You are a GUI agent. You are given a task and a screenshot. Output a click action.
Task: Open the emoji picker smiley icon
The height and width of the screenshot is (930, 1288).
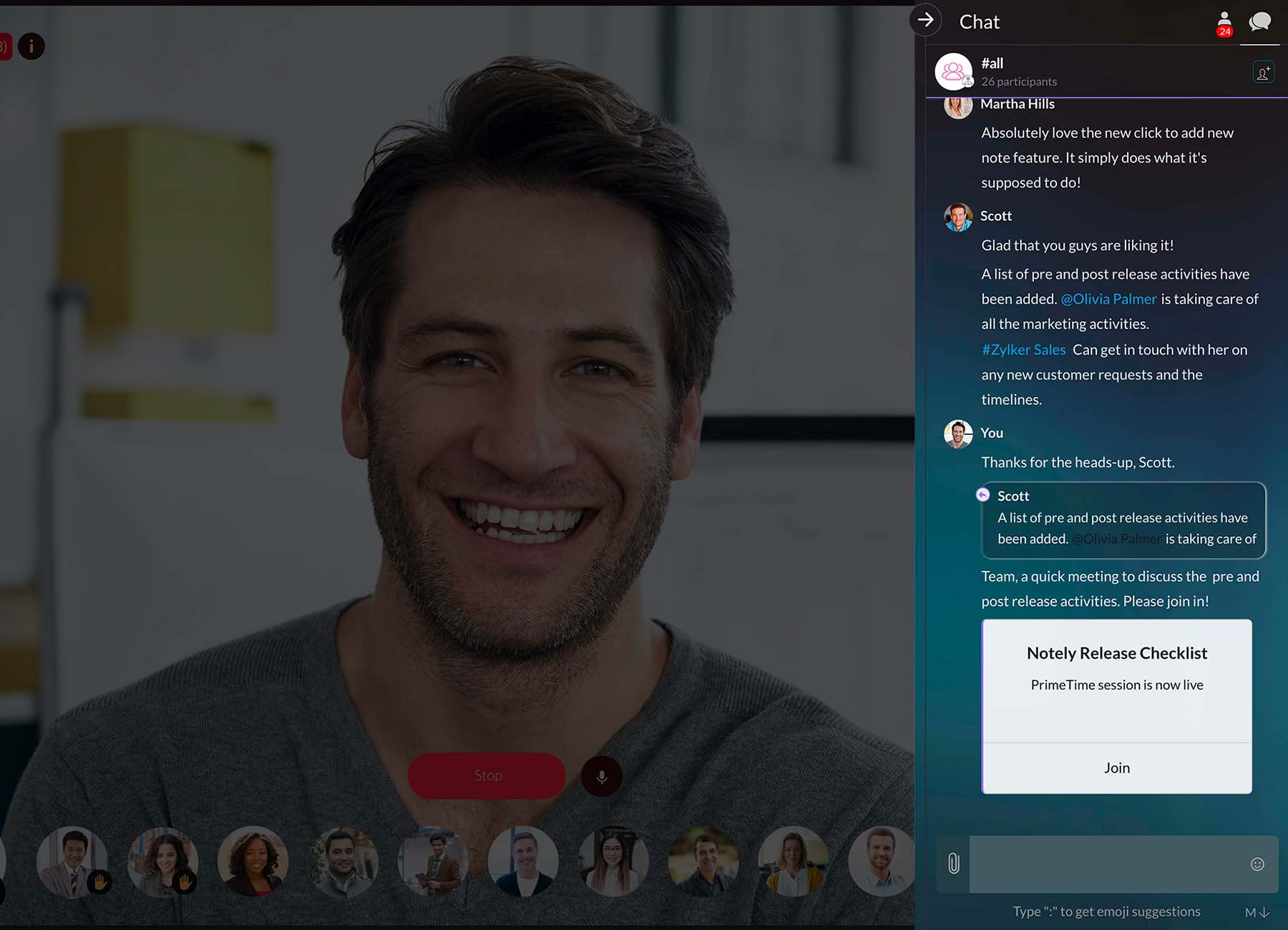pos(1257,863)
